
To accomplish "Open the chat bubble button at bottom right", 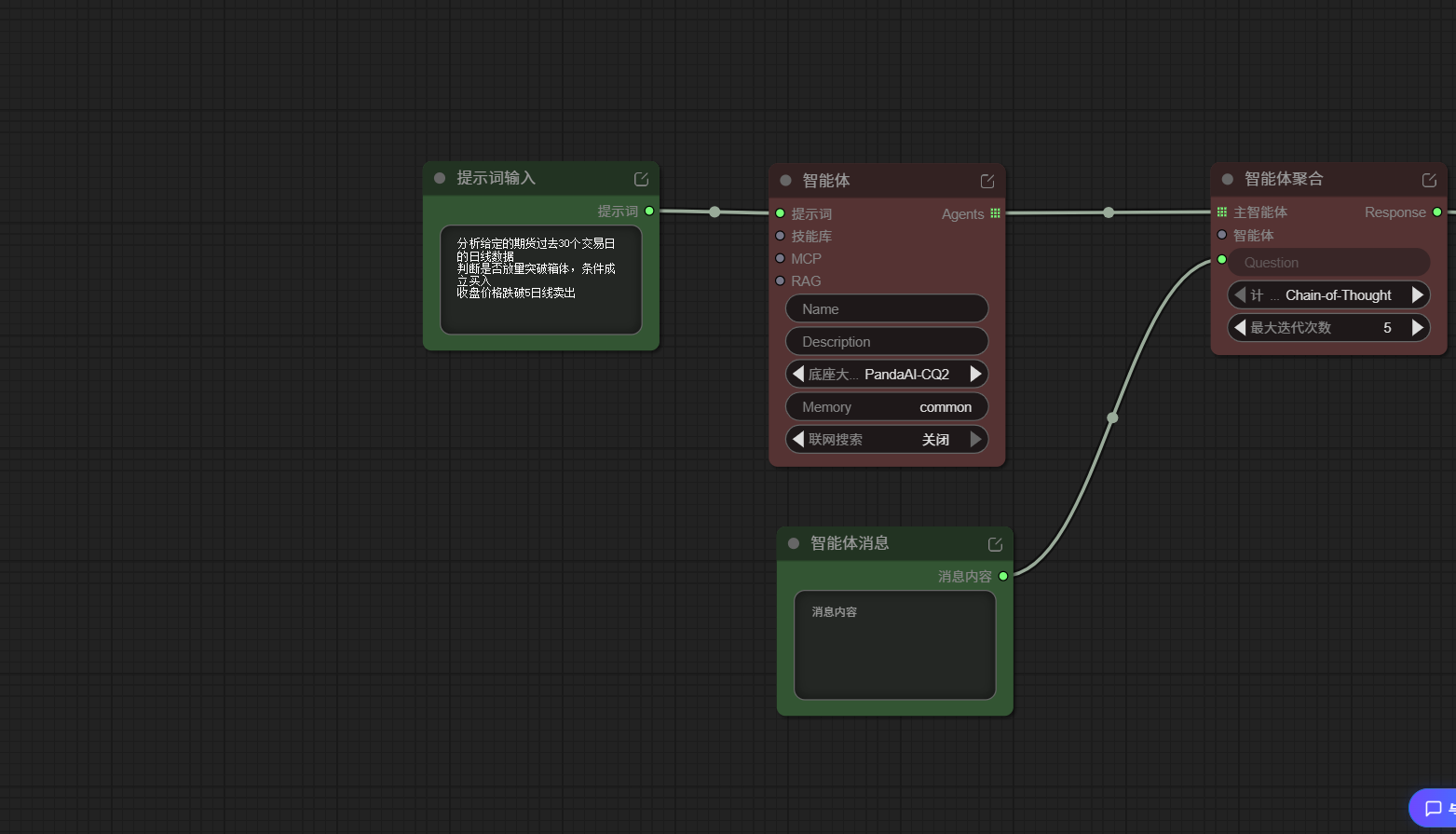I will [x=1434, y=808].
